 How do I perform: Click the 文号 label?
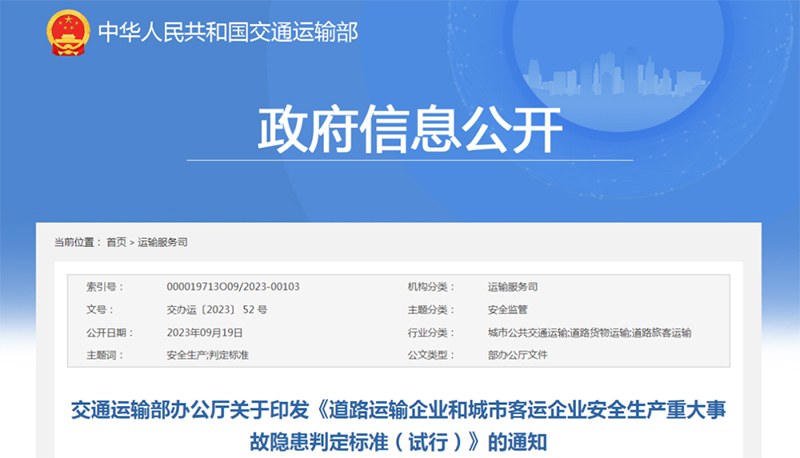(x=100, y=310)
